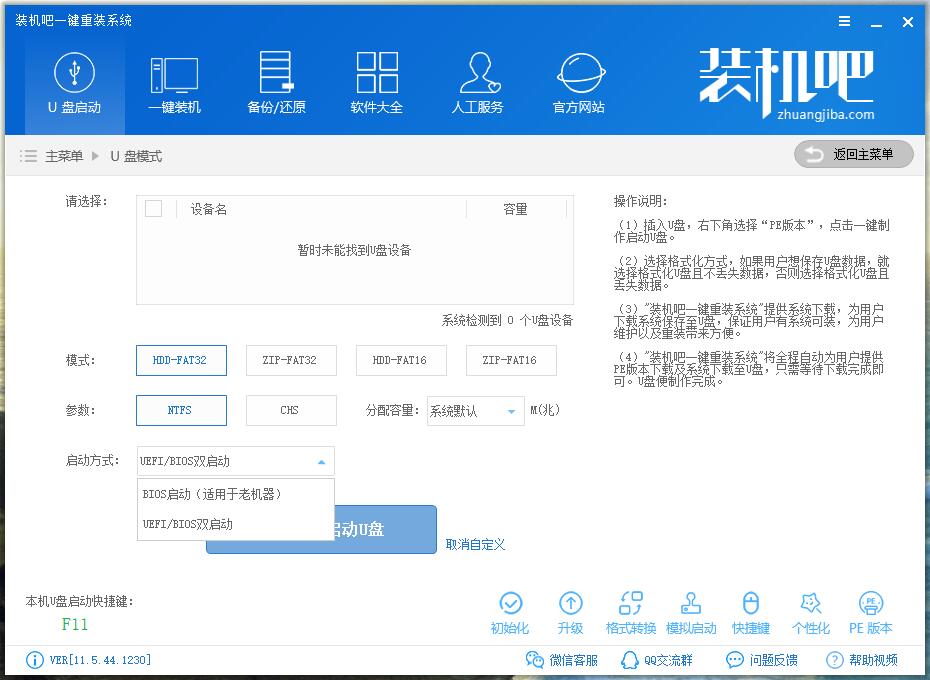Screen dimensions: 930x680
Task: Toggle the CHS parameter
Action: (291, 410)
